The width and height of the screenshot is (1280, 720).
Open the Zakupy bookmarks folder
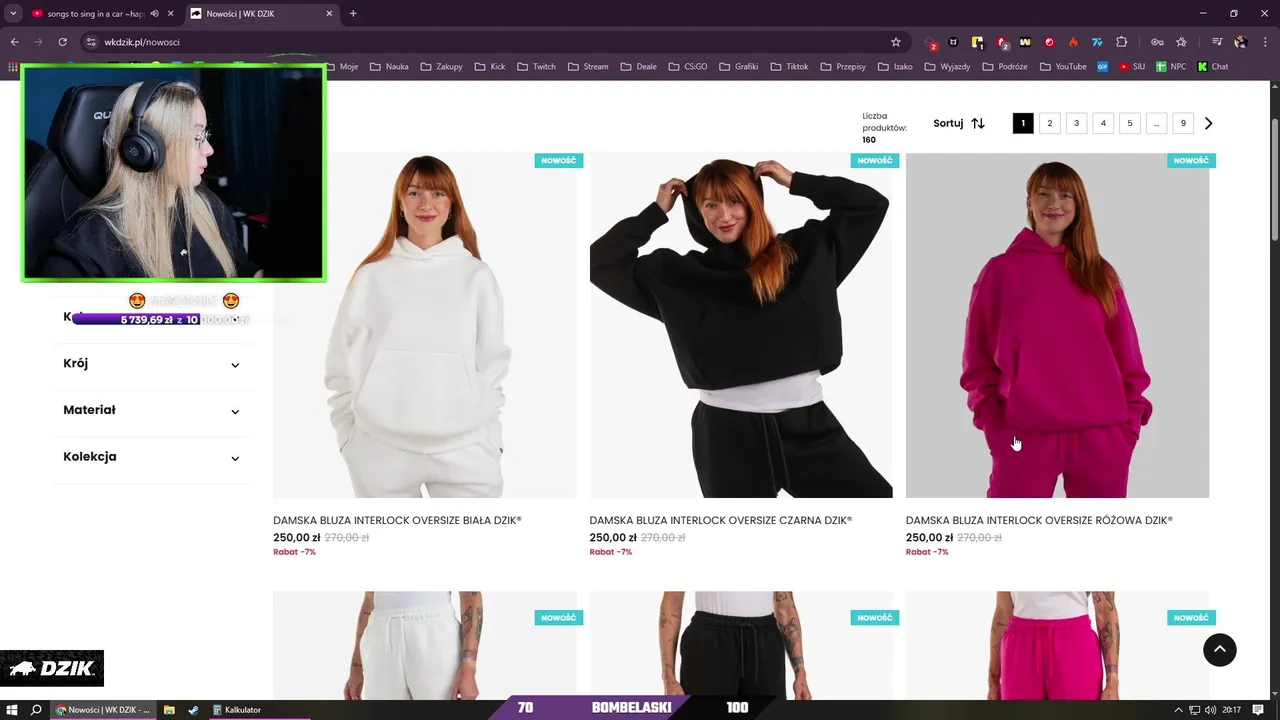click(x=441, y=67)
